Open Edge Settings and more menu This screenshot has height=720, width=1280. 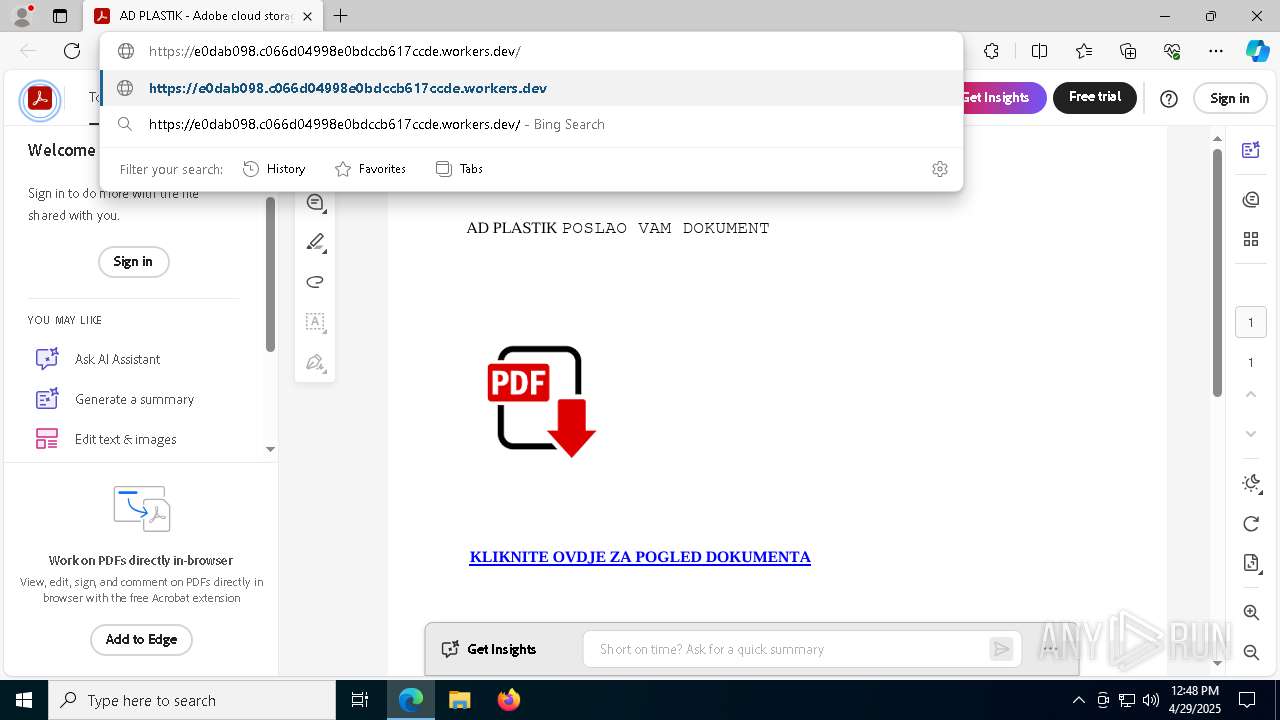(x=1216, y=51)
